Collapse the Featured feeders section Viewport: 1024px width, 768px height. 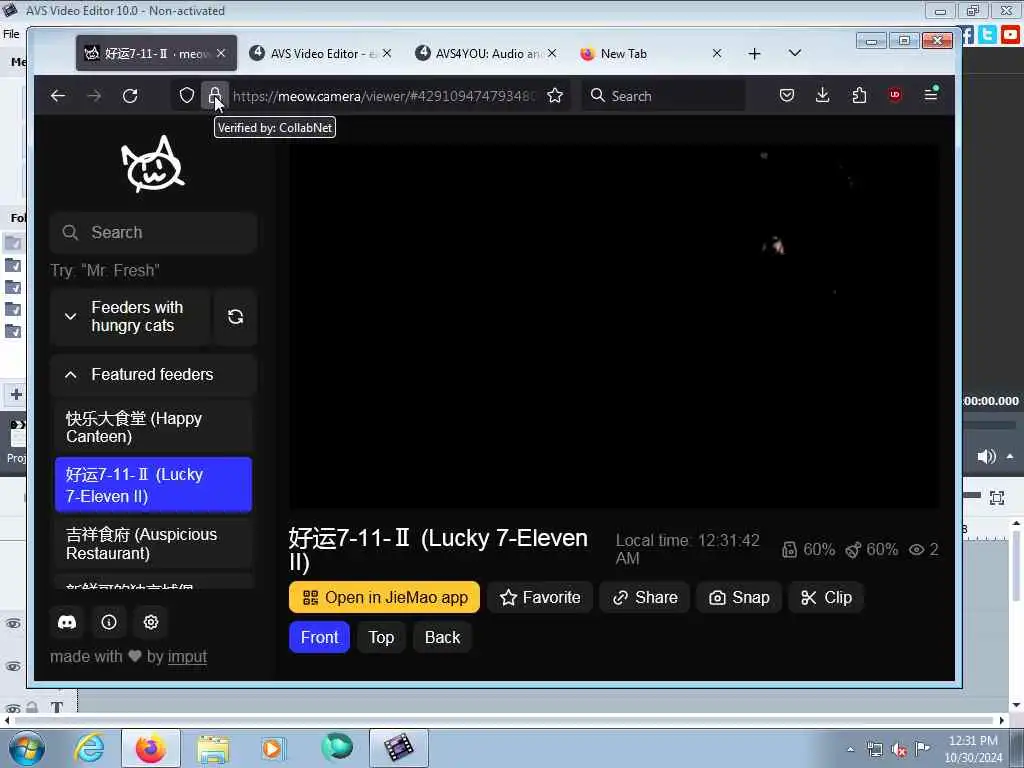(153, 375)
